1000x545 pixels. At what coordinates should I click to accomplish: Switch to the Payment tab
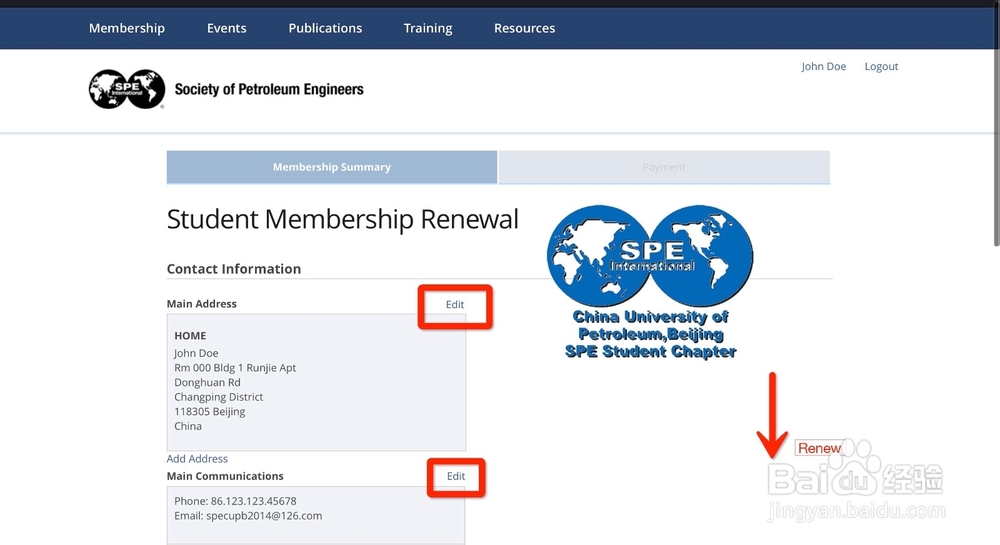tap(664, 167)
